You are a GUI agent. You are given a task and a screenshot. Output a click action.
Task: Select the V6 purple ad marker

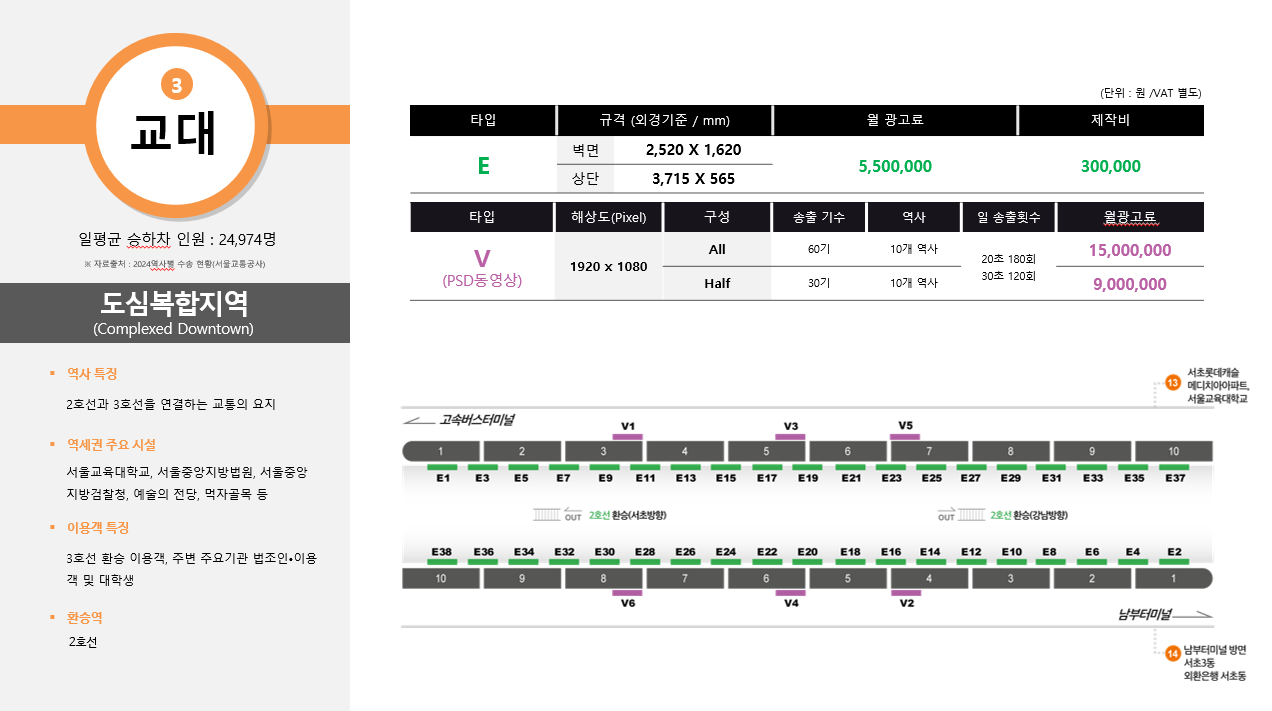[627, 593]
